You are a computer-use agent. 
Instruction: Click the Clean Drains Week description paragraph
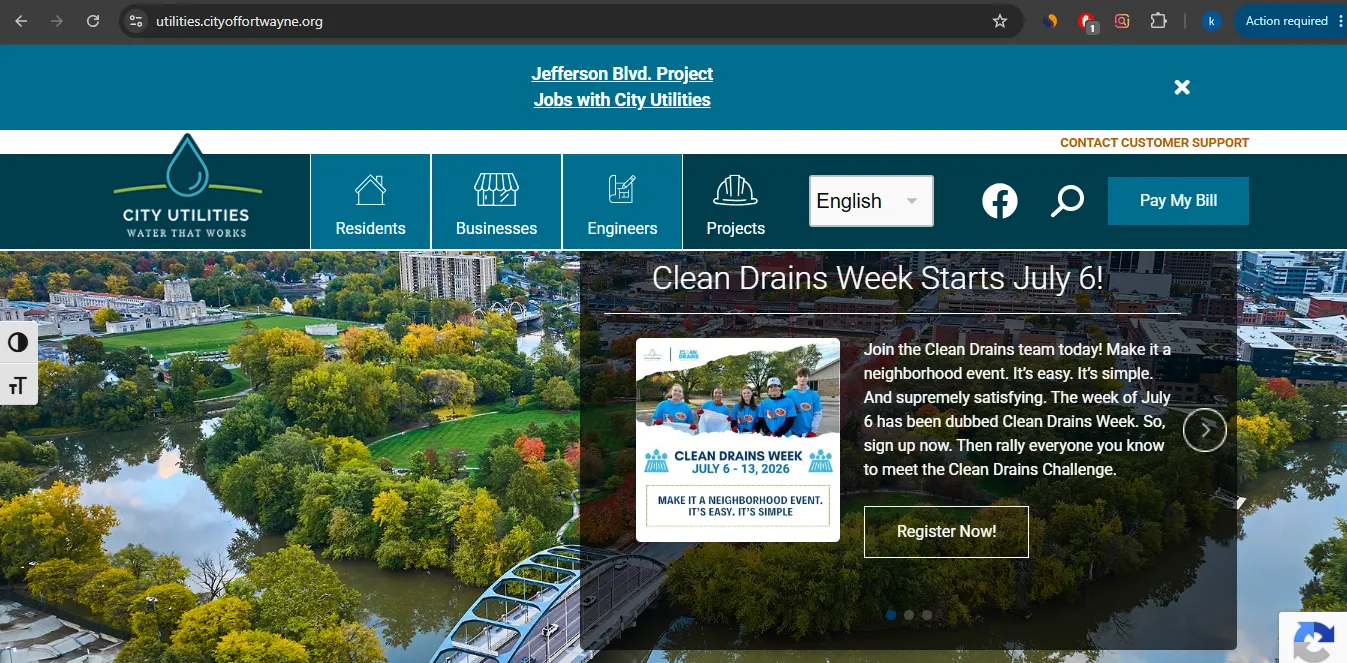[1017, 409]
